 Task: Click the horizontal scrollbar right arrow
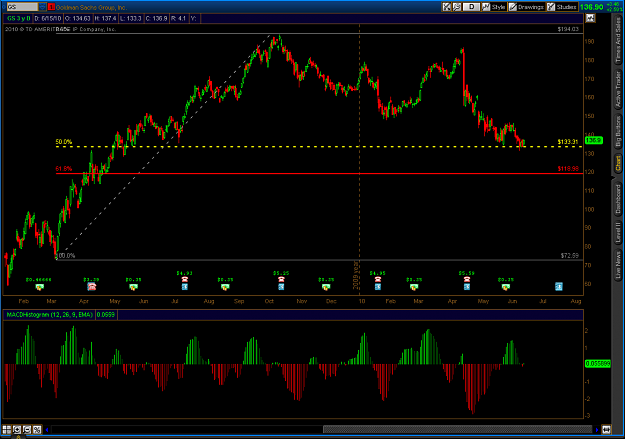(596, 430)
